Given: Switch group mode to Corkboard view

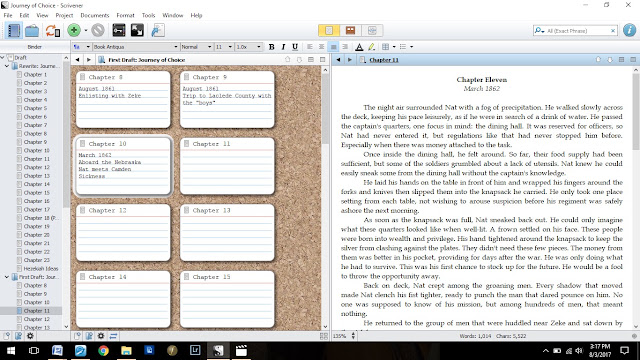Looking at the screenshot, I should coord(350,31).
